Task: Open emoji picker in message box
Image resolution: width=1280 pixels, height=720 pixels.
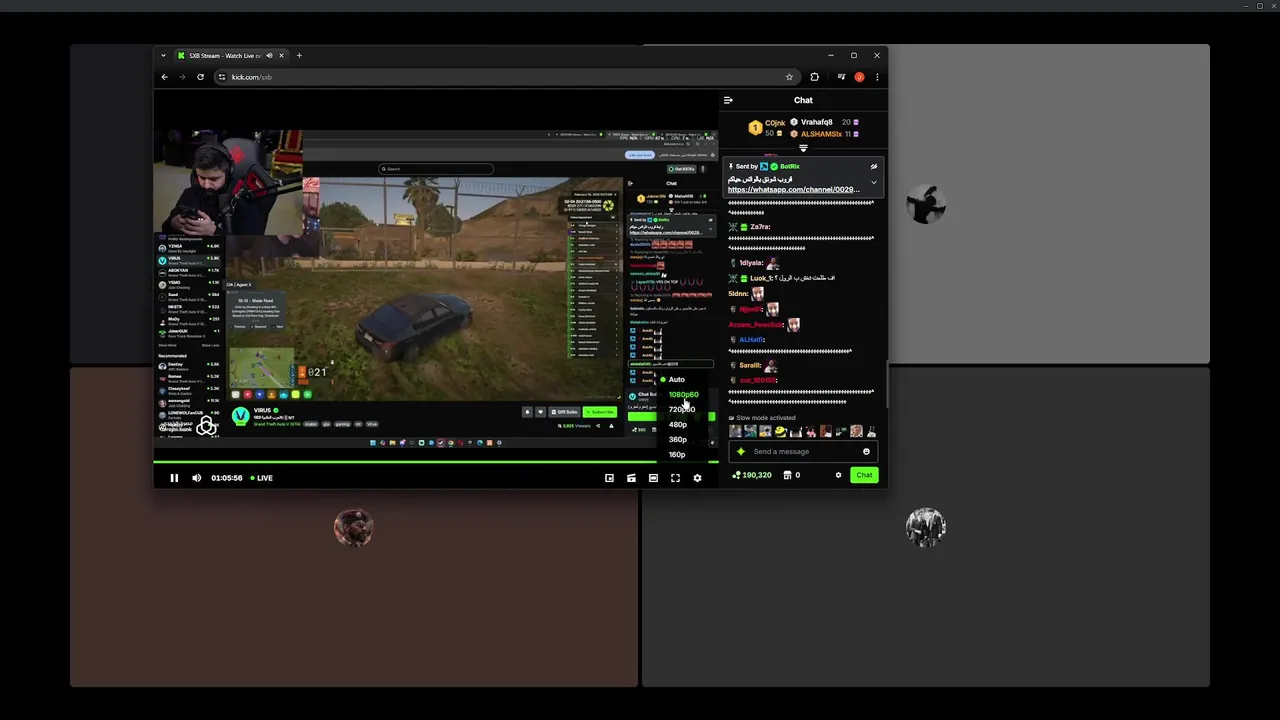Action: (867, 452)
